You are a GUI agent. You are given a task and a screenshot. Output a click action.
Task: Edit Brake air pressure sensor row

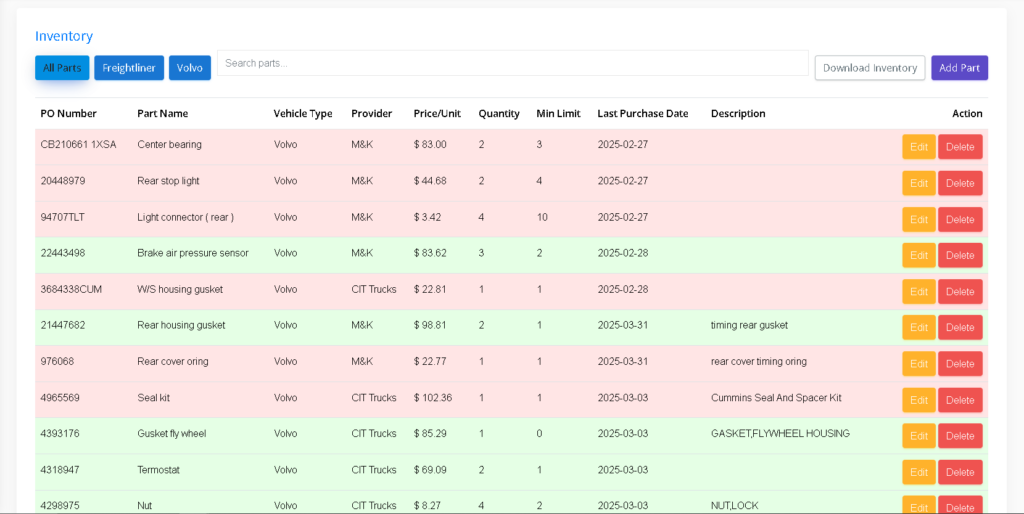[x=919, y=255]
